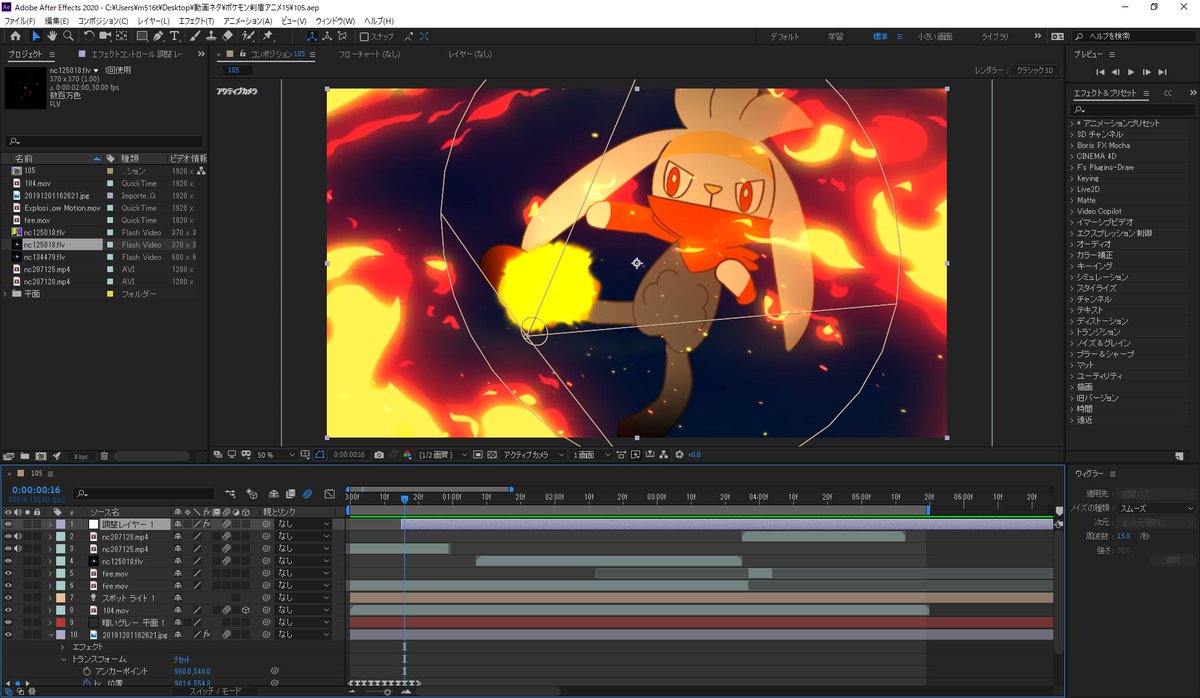Mute audio of the nc207125.mp4 layer
The width and height of the screenshot is (1200, 698).
click(x=18, y=548)
